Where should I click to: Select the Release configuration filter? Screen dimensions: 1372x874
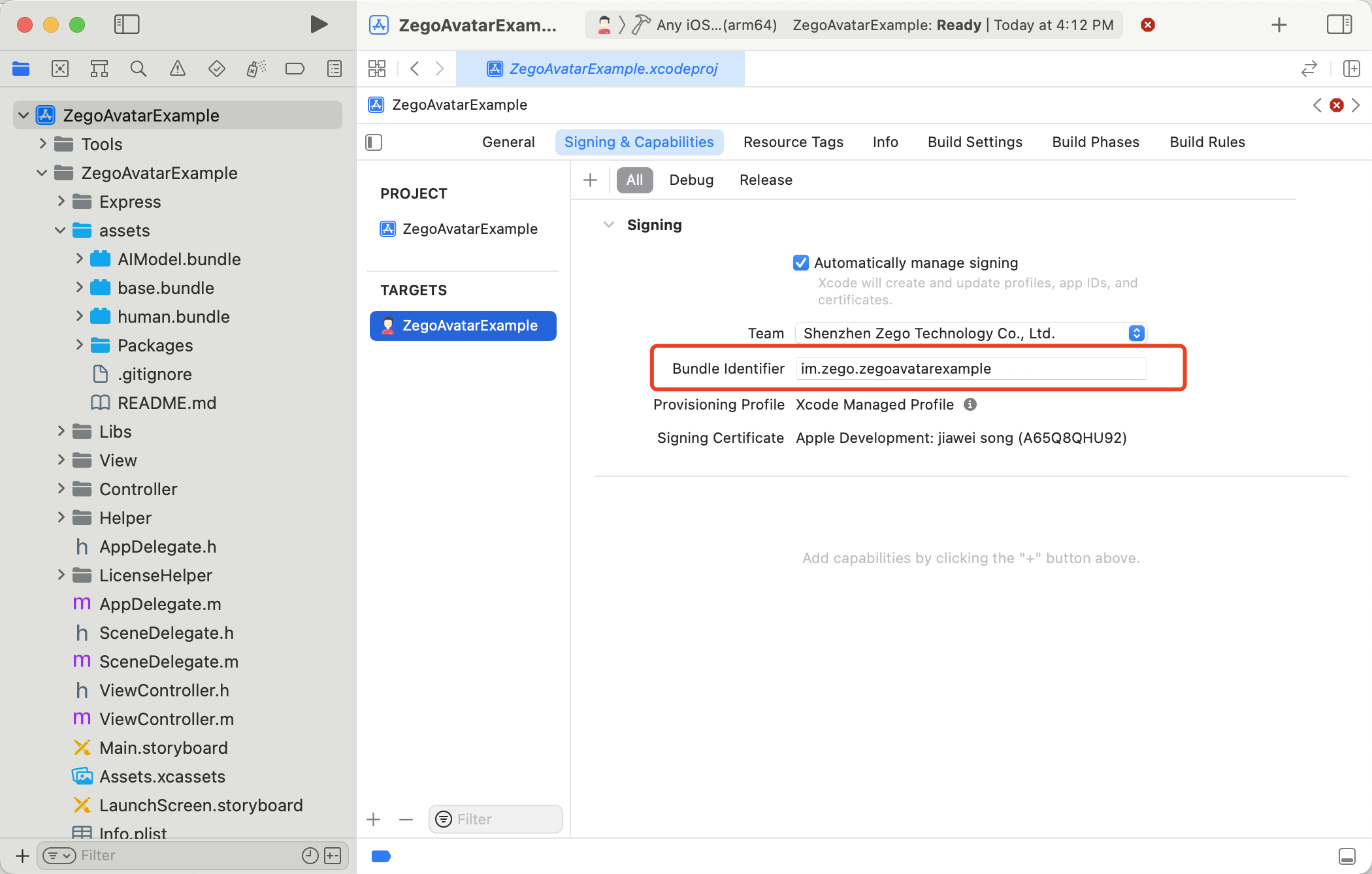[x=766, y=180]
